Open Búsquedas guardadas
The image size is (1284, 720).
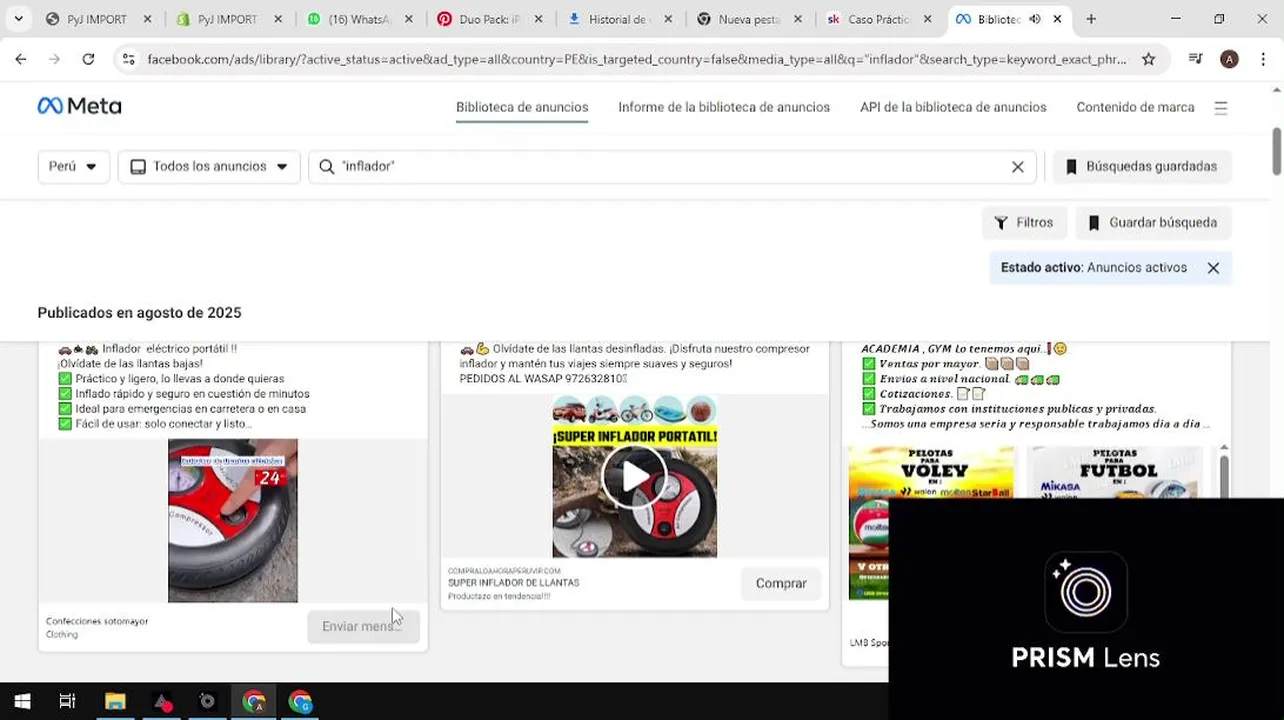point(1142,166)
